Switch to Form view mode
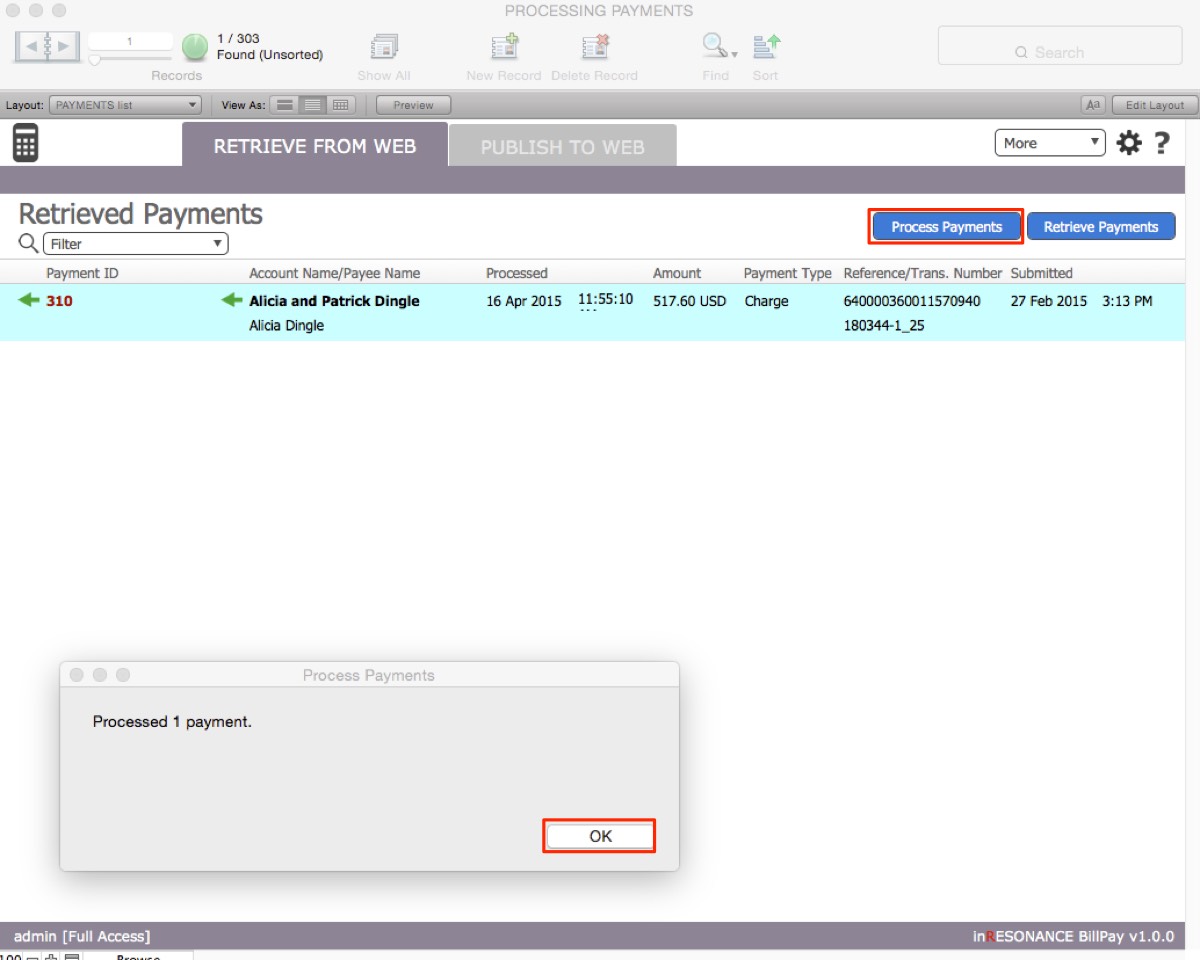This screenshot has width=1200, height=960. pos(285,105)
